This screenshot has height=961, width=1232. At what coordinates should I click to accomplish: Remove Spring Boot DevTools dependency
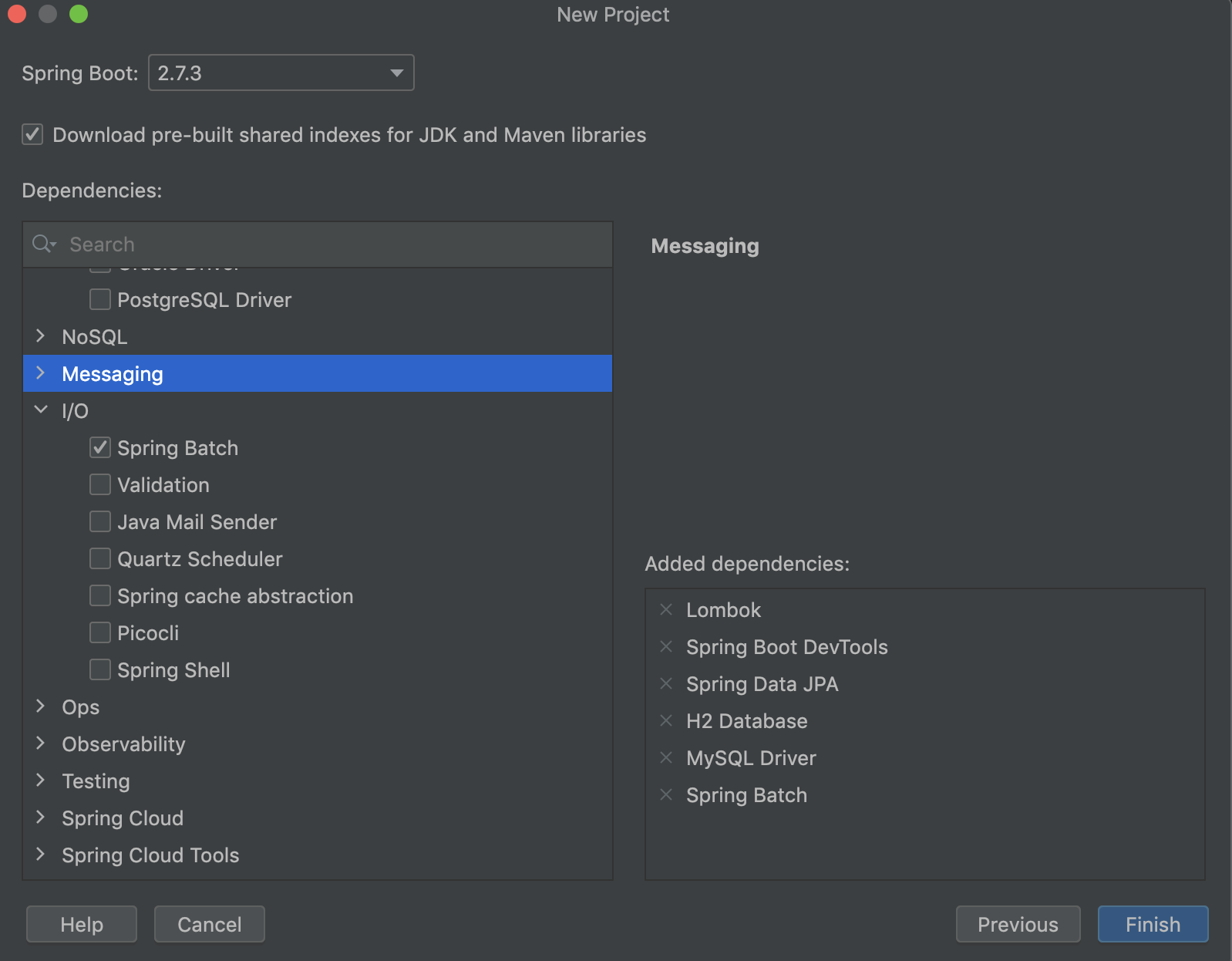[x=666, y=646]
